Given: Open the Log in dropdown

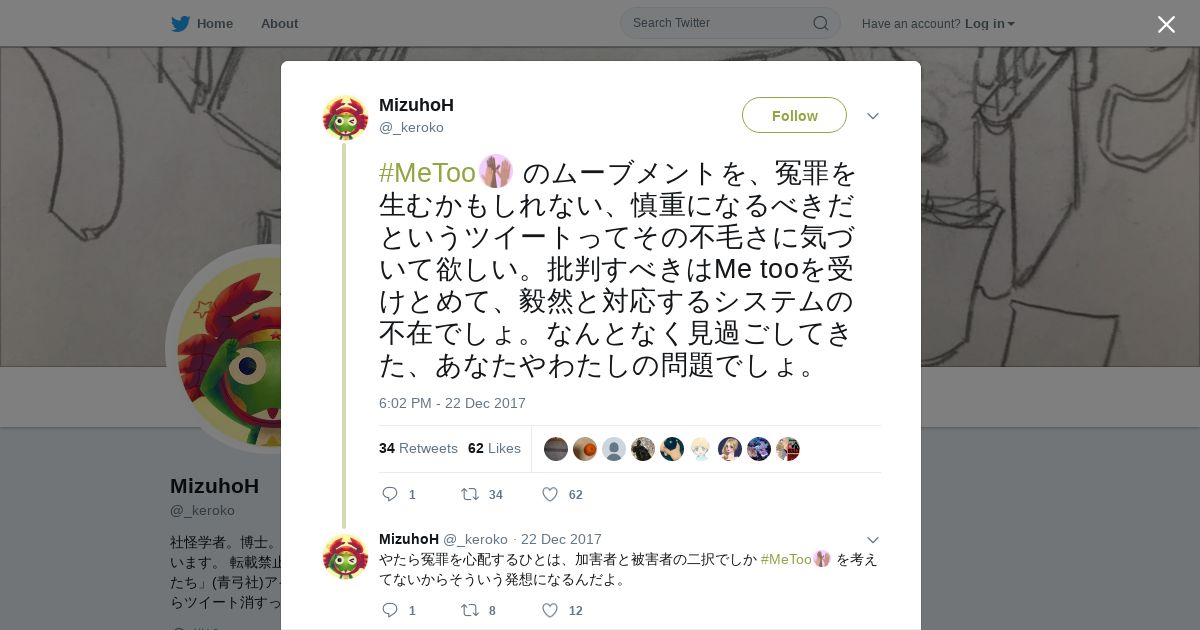Looking at the screenshot, I should [x=989, y=23].
